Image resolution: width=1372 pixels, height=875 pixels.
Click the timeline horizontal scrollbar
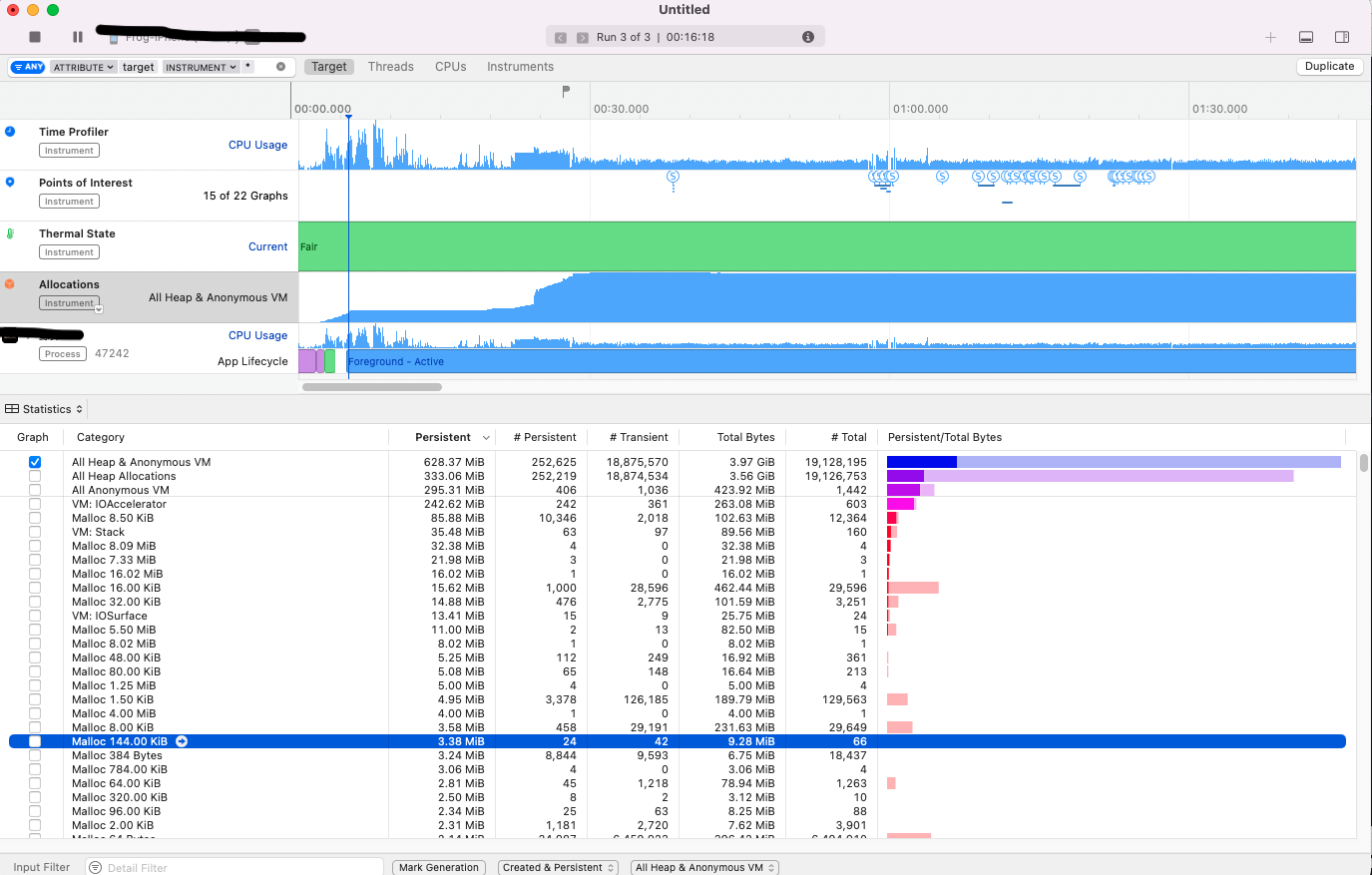coord(372,387)
